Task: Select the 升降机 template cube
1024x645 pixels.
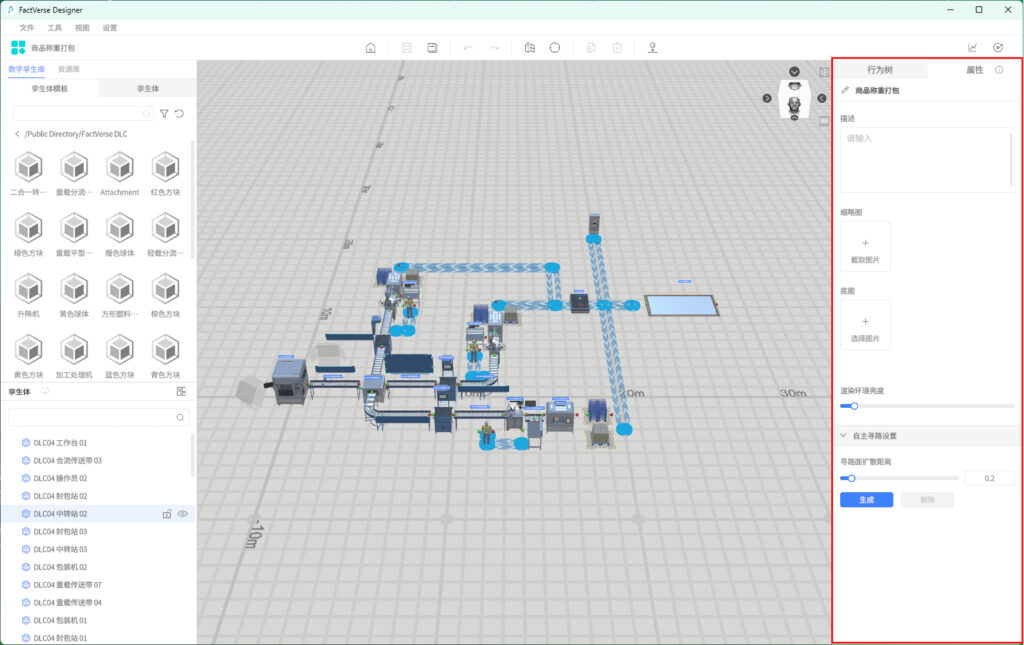Action: click(29, 289)
